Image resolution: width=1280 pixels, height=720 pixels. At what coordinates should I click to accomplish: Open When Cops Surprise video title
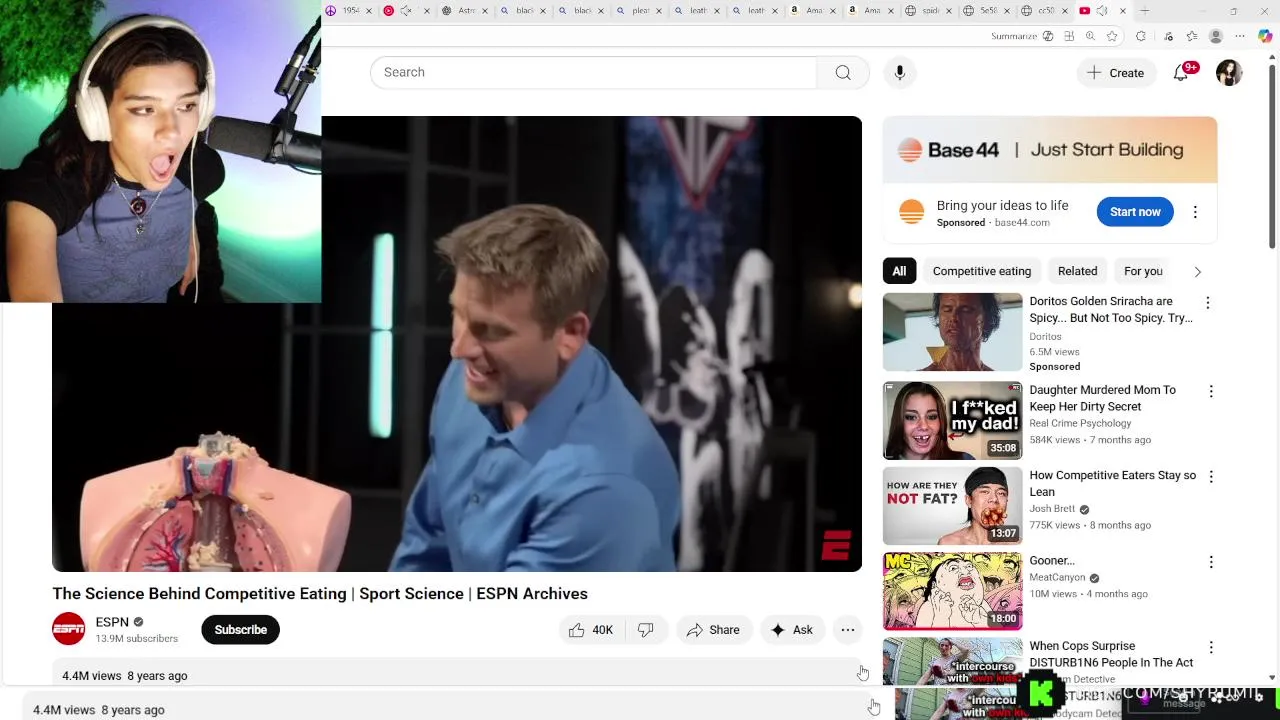click(x=1111, y=654)
